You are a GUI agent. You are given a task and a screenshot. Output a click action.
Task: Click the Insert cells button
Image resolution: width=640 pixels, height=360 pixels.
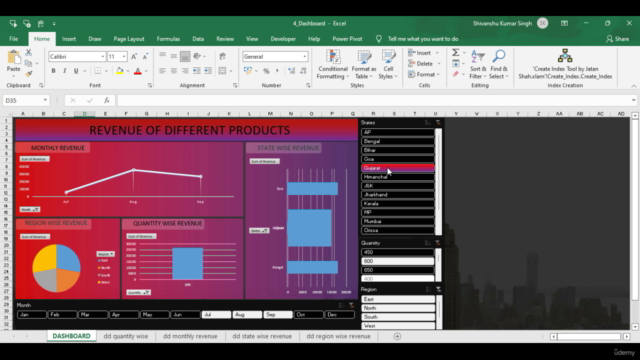click(420, 53)
